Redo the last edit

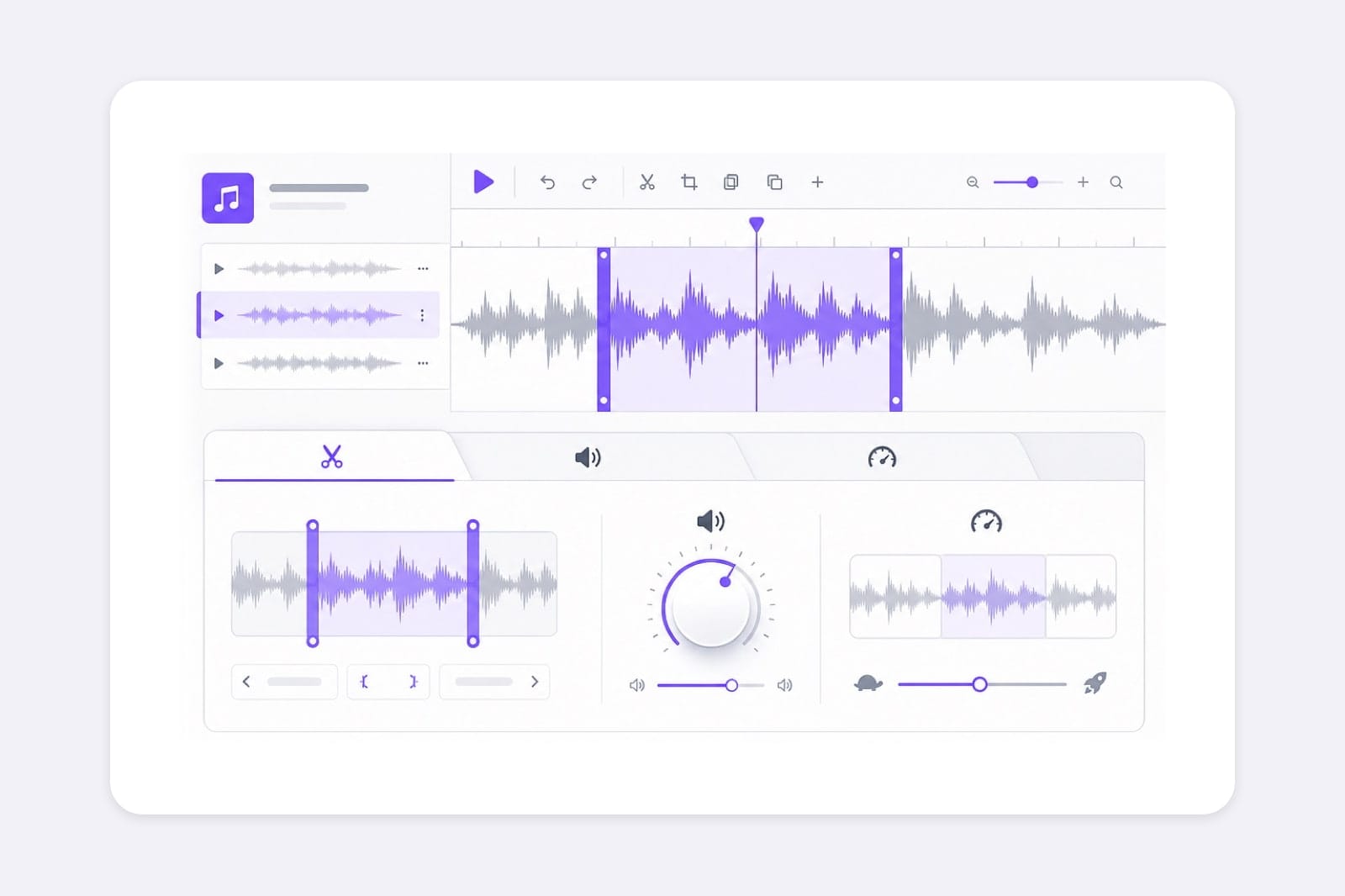pos(589,182)
